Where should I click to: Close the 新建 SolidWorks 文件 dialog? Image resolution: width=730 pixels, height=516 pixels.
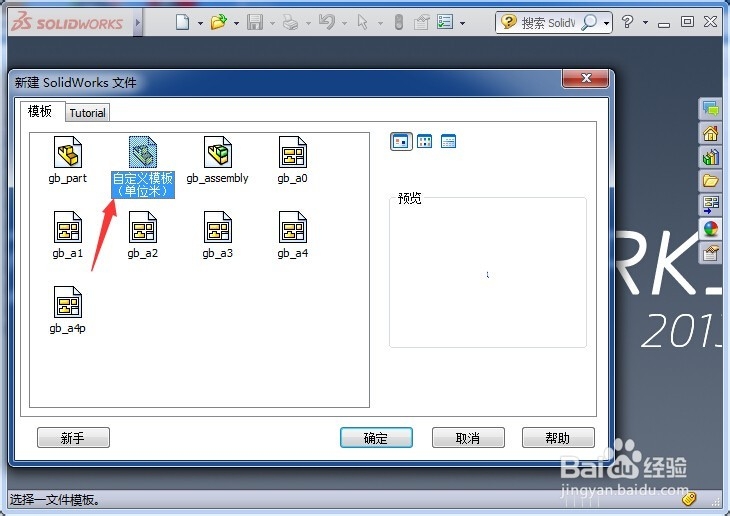(x=586, y=78)
